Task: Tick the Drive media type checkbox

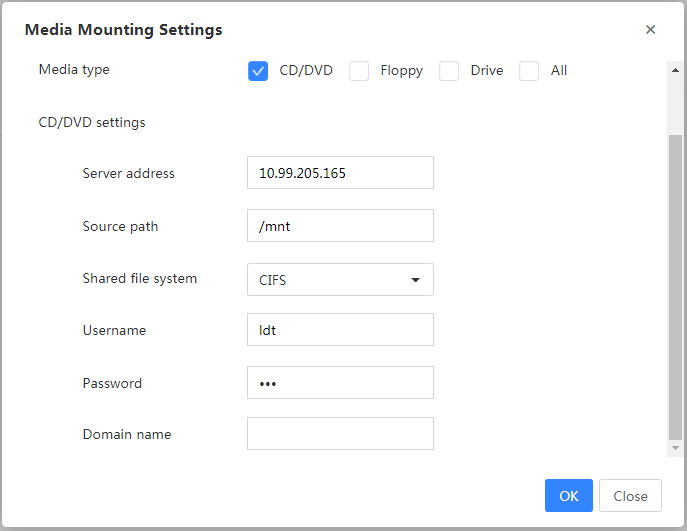Action: click(x=449, y=71)
